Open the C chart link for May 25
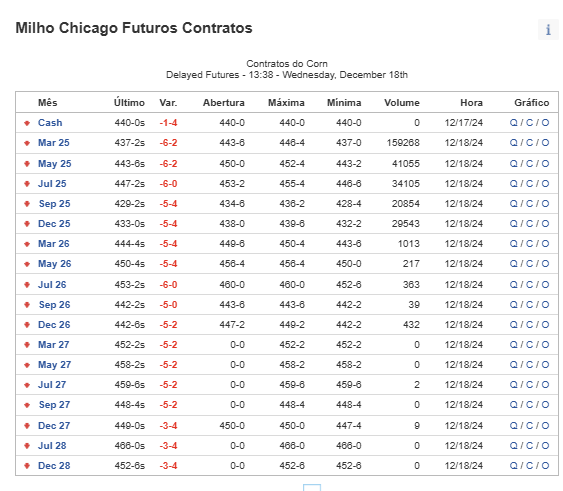563x491 pixels. point(529,163)
